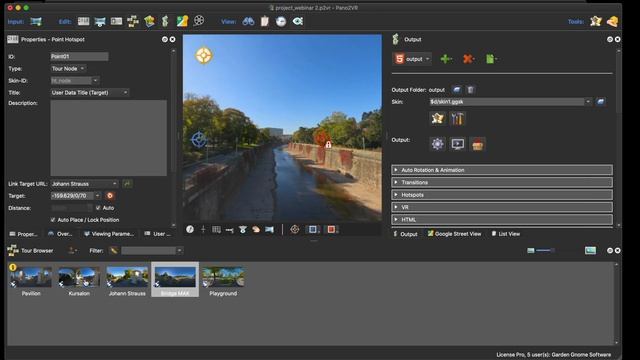The height and width of the screenshot is (360, 640).
Task: Open Tour Browser icon in the Edit toolbar
Action: click(133, 21)
